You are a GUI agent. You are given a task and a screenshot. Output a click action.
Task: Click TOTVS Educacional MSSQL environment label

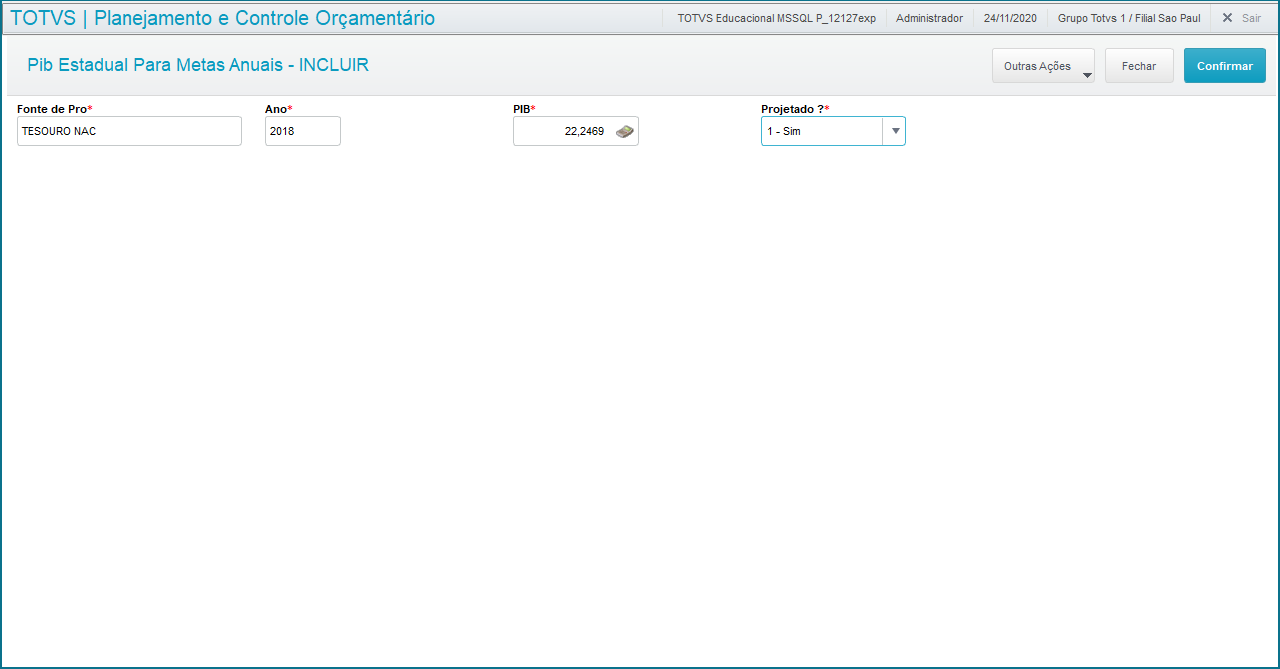pos(776,18)
